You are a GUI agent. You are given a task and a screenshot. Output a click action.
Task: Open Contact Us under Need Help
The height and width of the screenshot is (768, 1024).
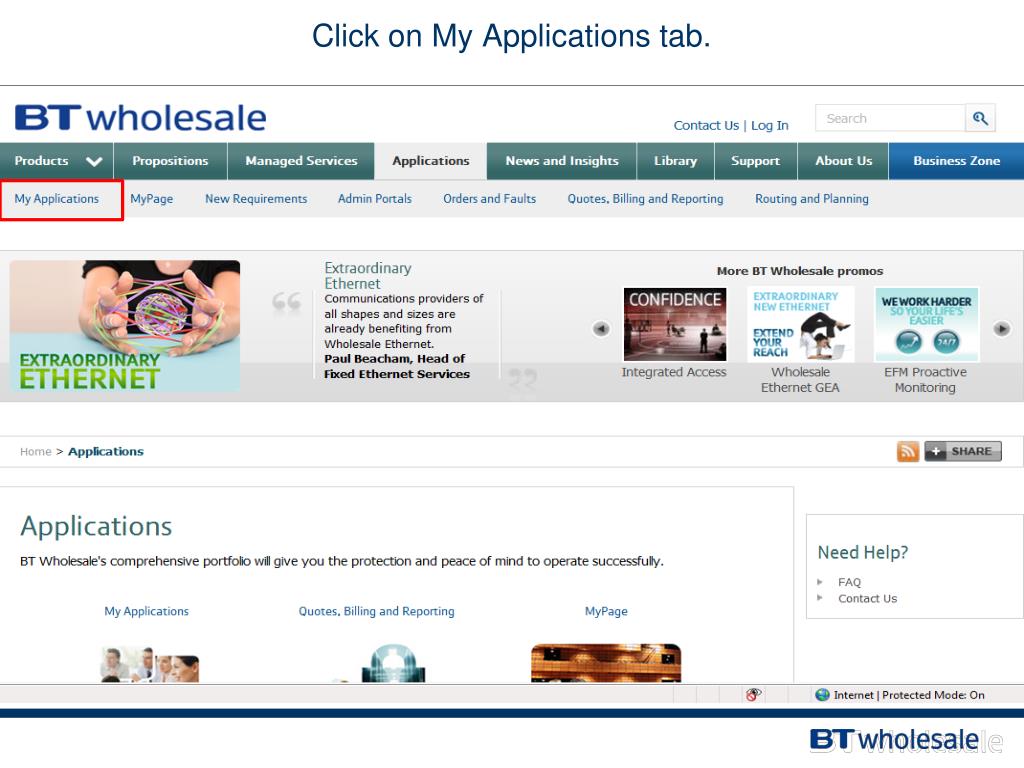867,598
